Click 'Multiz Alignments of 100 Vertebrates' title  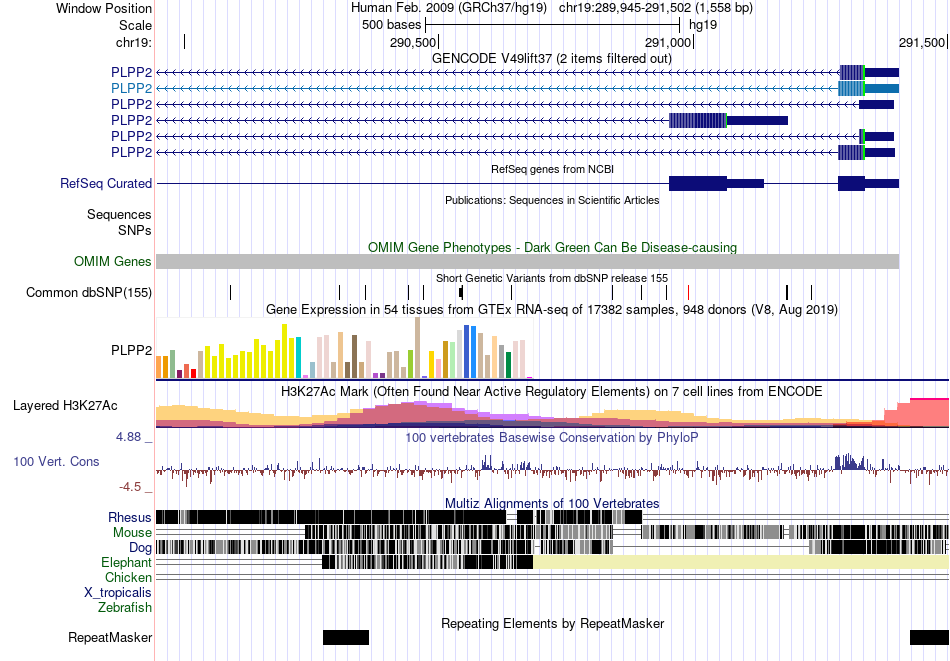pyautogui.click(x=552, y=503)
